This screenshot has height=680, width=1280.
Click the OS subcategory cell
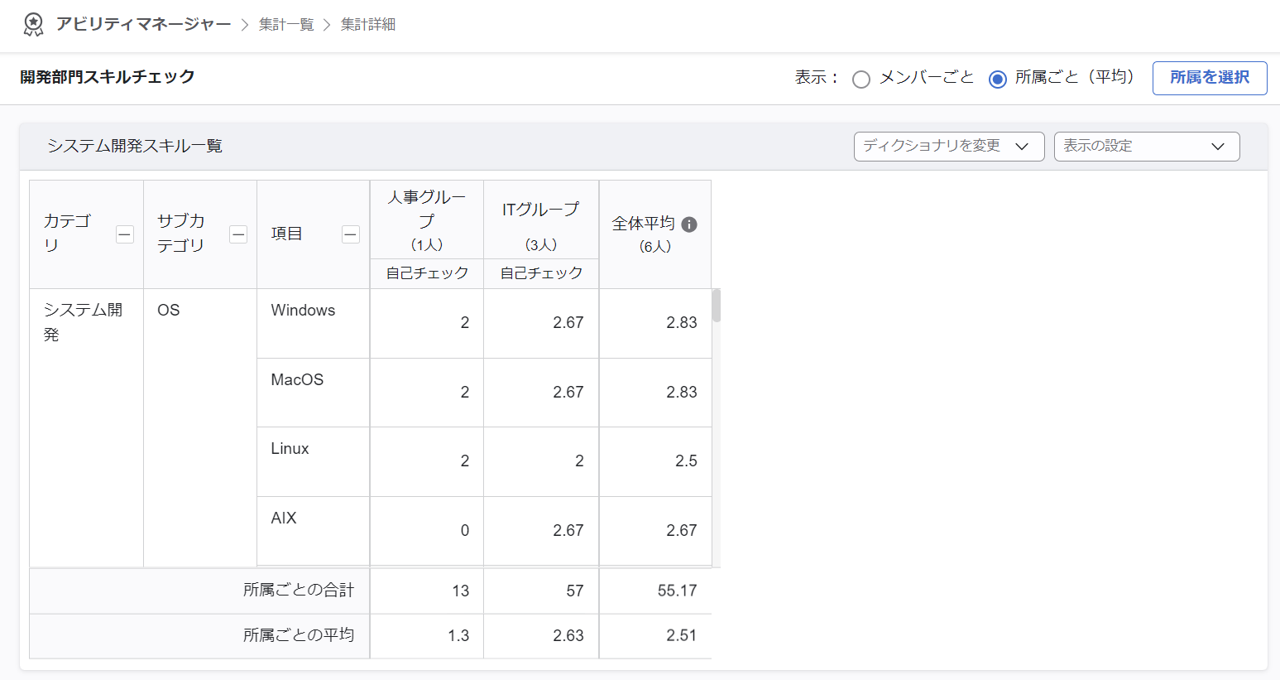[169, 311]
